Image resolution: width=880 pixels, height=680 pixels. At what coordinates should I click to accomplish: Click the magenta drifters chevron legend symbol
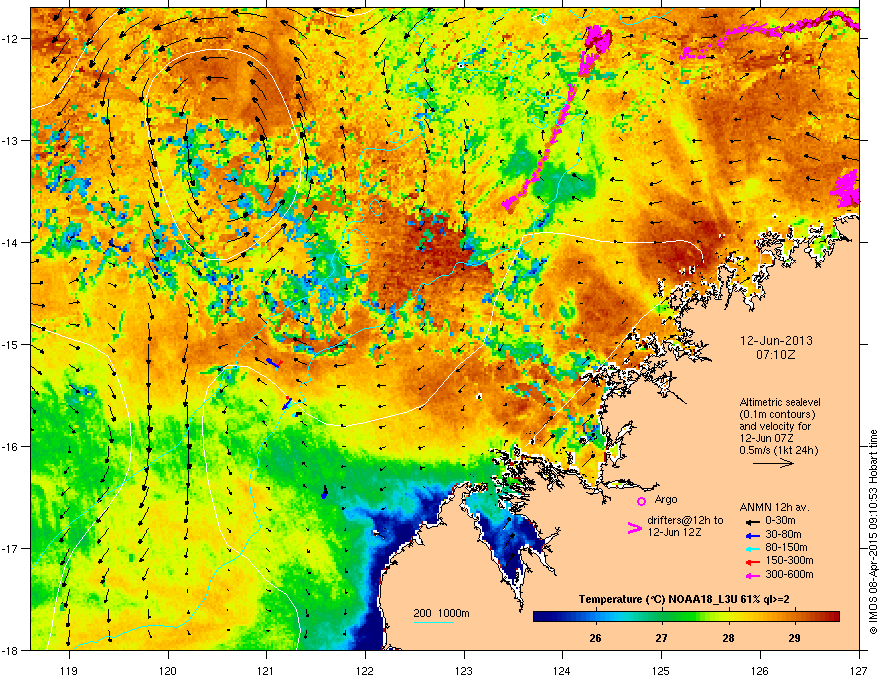634,527
